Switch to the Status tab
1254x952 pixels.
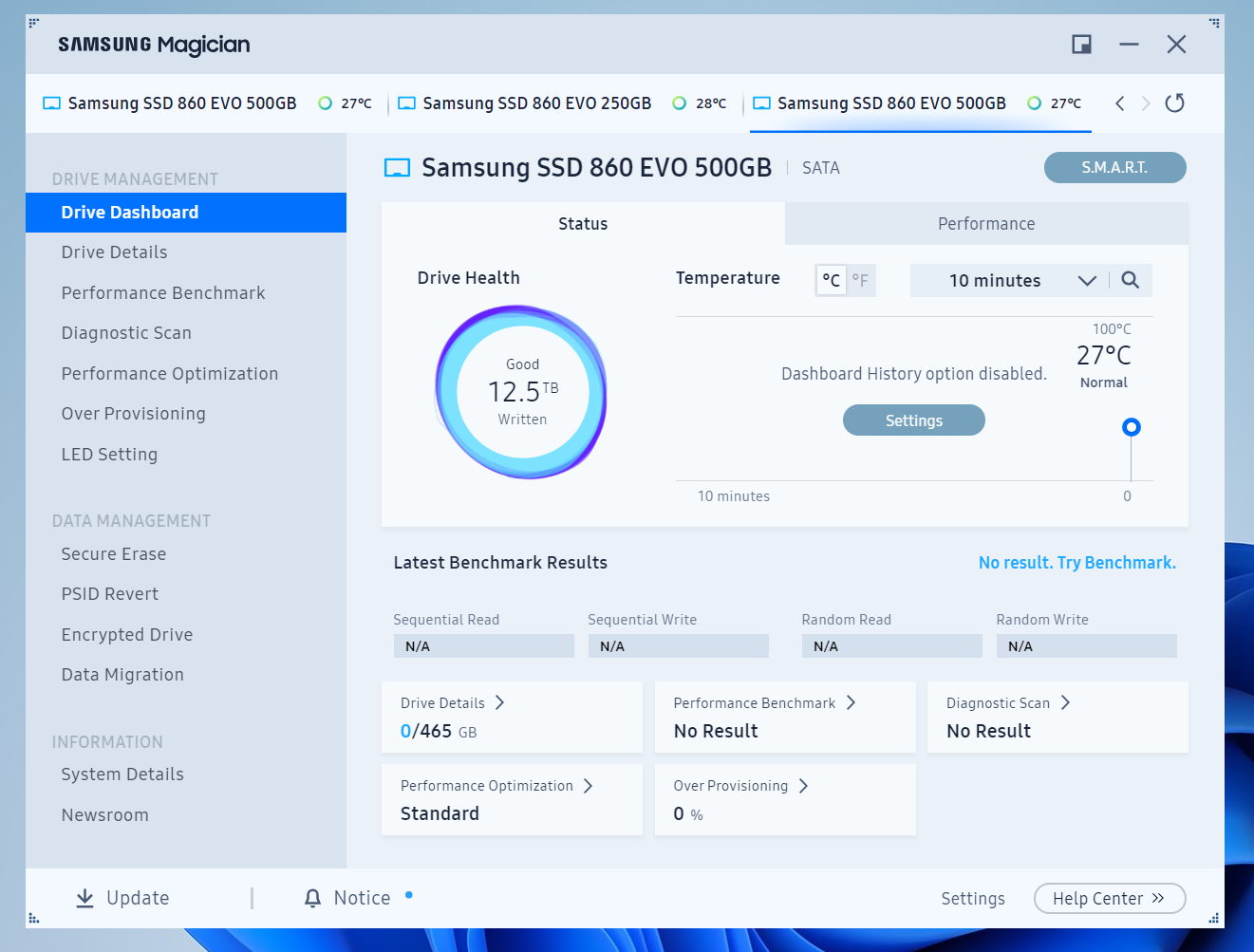pos(583,224)
